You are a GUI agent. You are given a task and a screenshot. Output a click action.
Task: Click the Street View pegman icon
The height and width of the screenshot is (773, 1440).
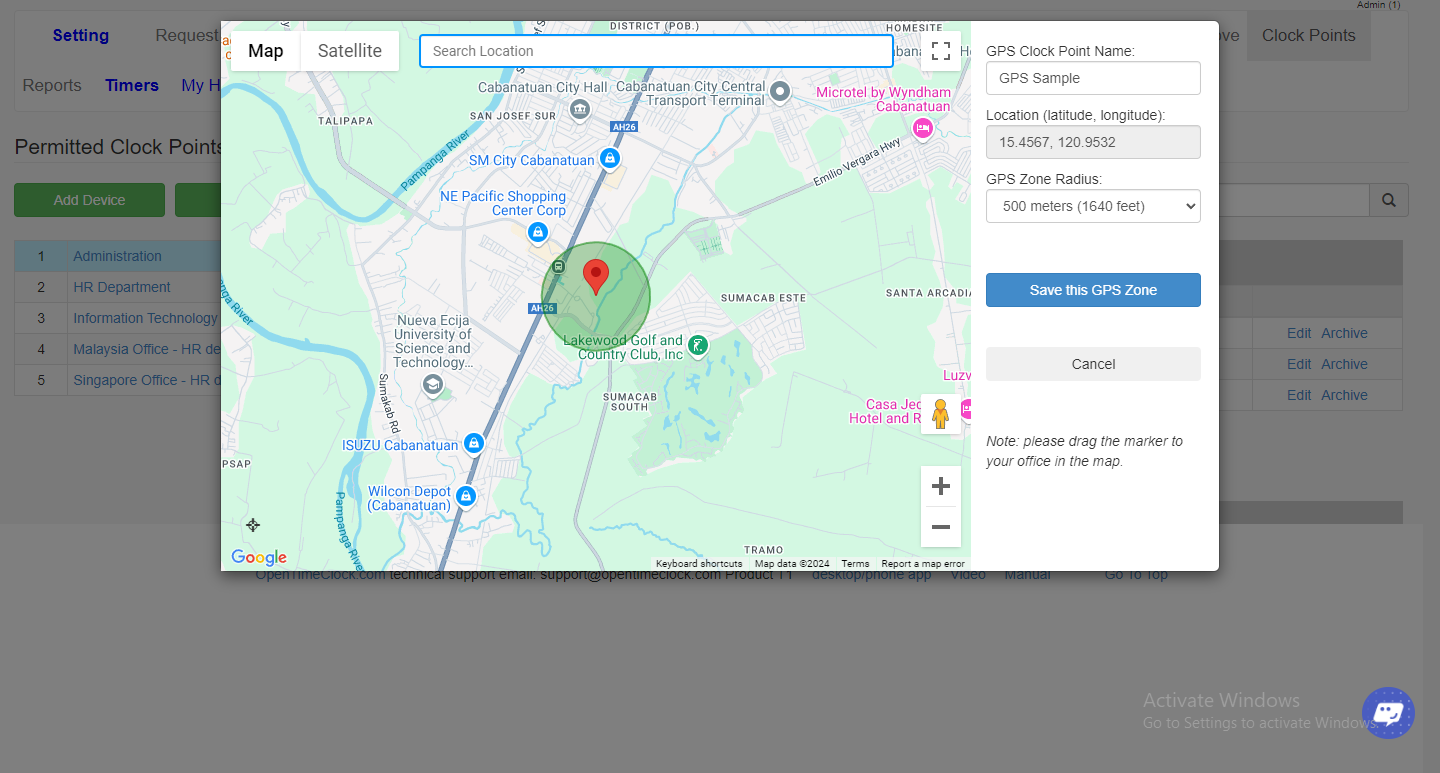pyautogui.click(x=940, y=414)
